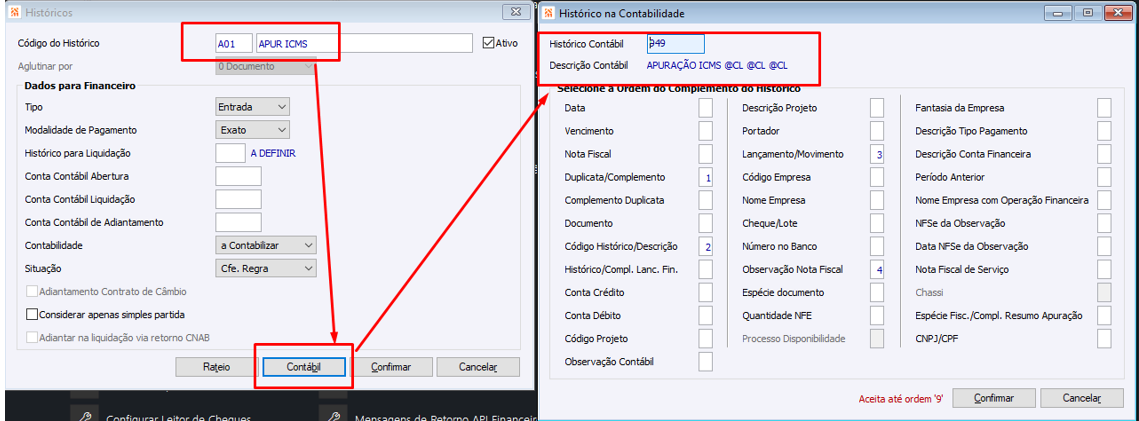This screenshot has height=421, width=1139.
Task: Click Confirmar in Histórico na Contabilidade window
Action: (994, 398)
